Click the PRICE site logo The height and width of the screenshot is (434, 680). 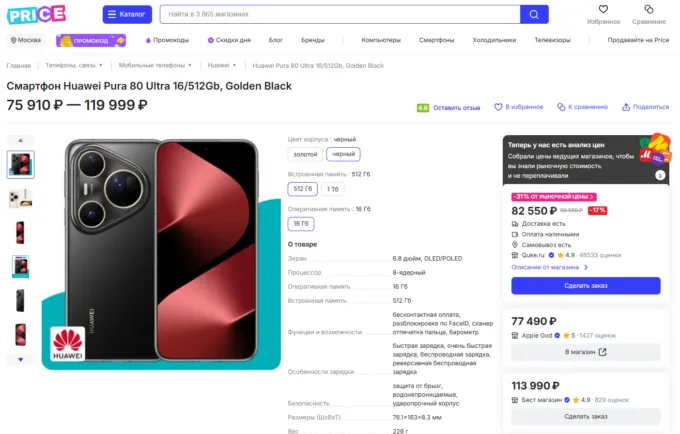(36, 14)
